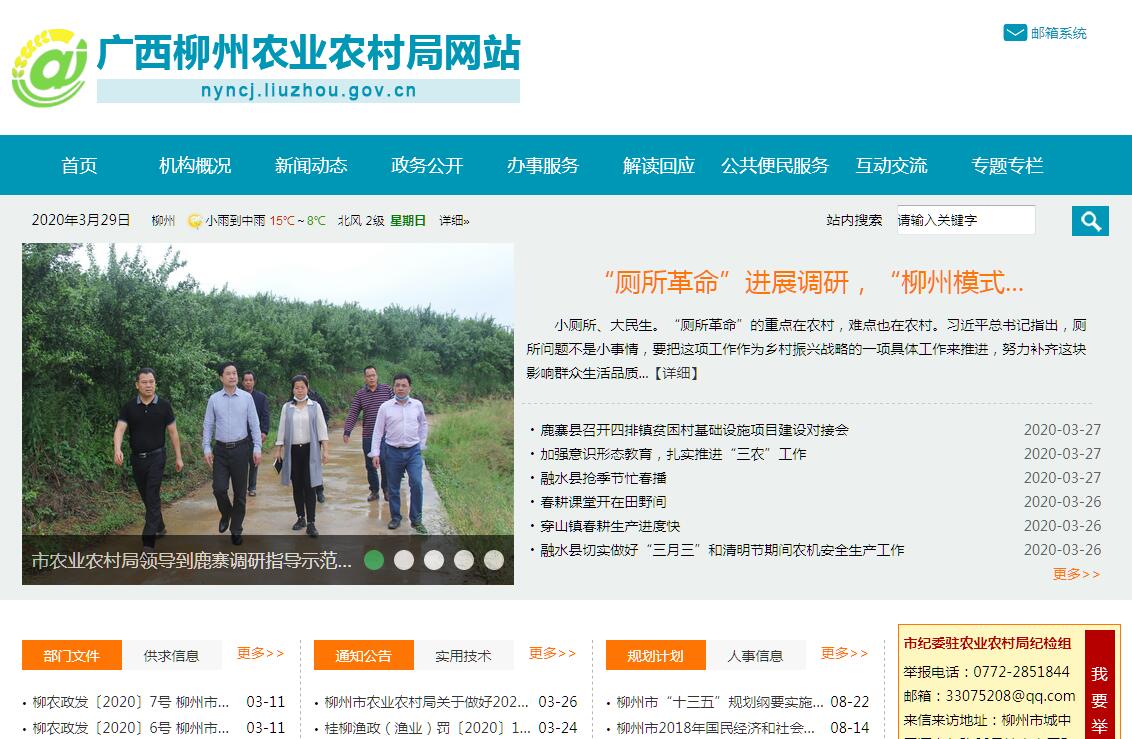Viewport: 1132px width, 739px height.
Task: Go to 政务公开 in navigation bar
Action: point(427,165)
